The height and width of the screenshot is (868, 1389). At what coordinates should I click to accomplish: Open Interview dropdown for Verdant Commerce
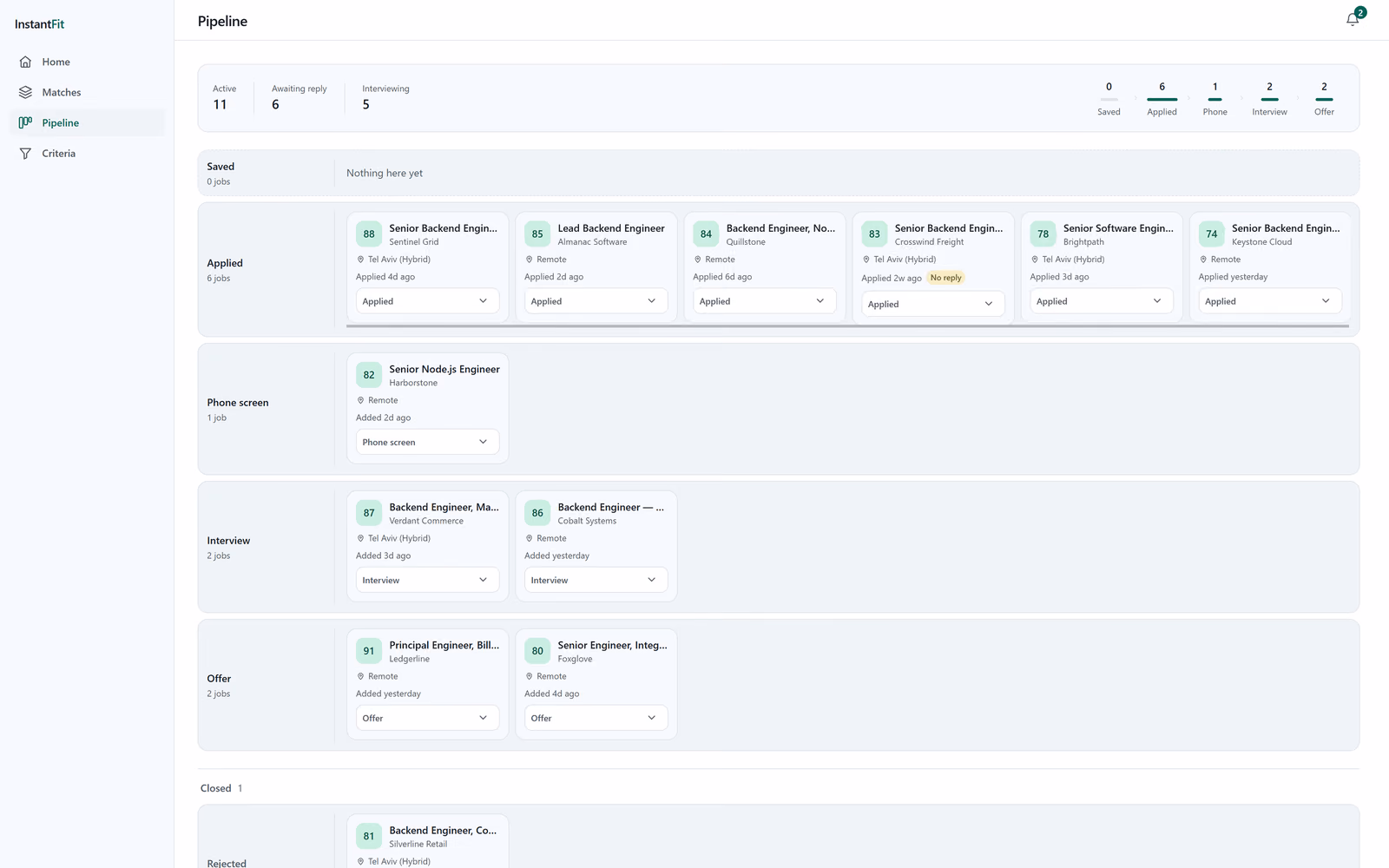click(427, 580)
